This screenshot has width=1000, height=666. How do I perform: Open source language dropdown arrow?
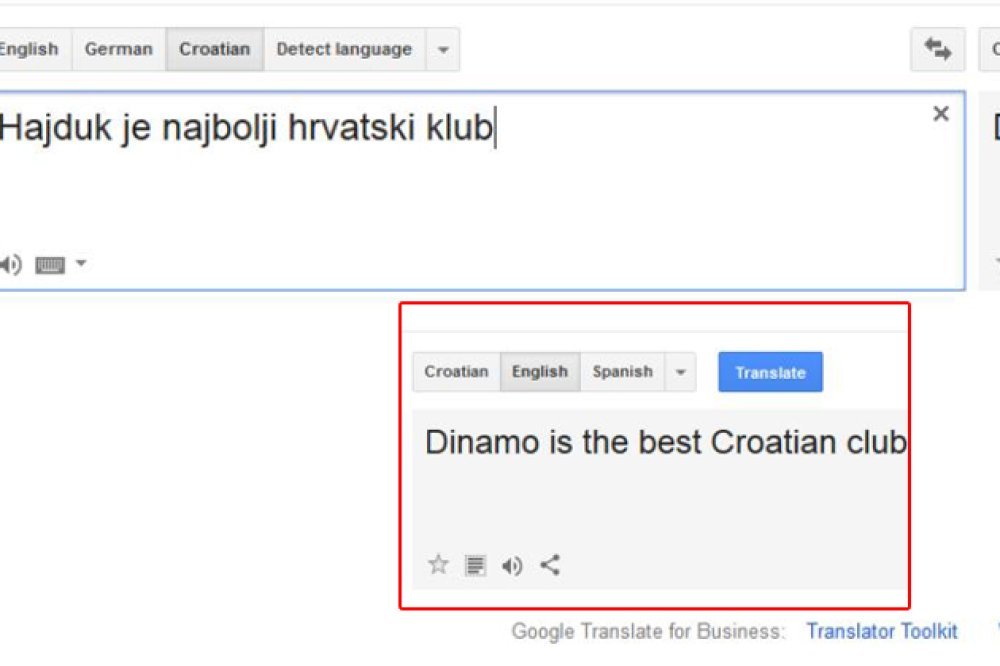tap(443, 49)
